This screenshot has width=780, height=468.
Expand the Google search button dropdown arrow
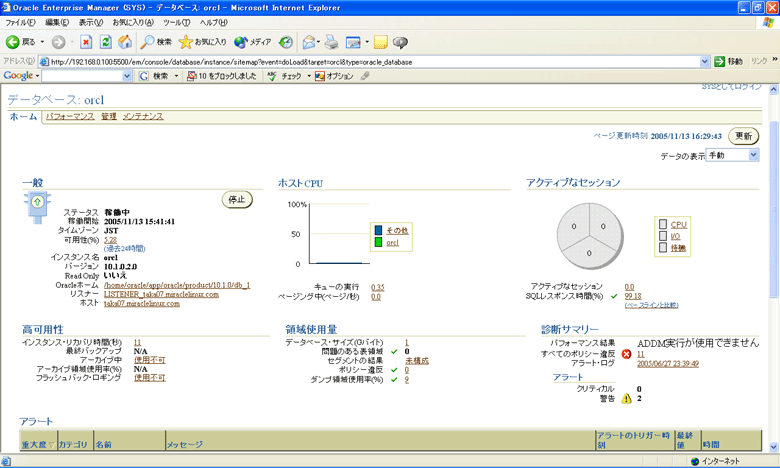pyautogui.click(x=176, y=76)
